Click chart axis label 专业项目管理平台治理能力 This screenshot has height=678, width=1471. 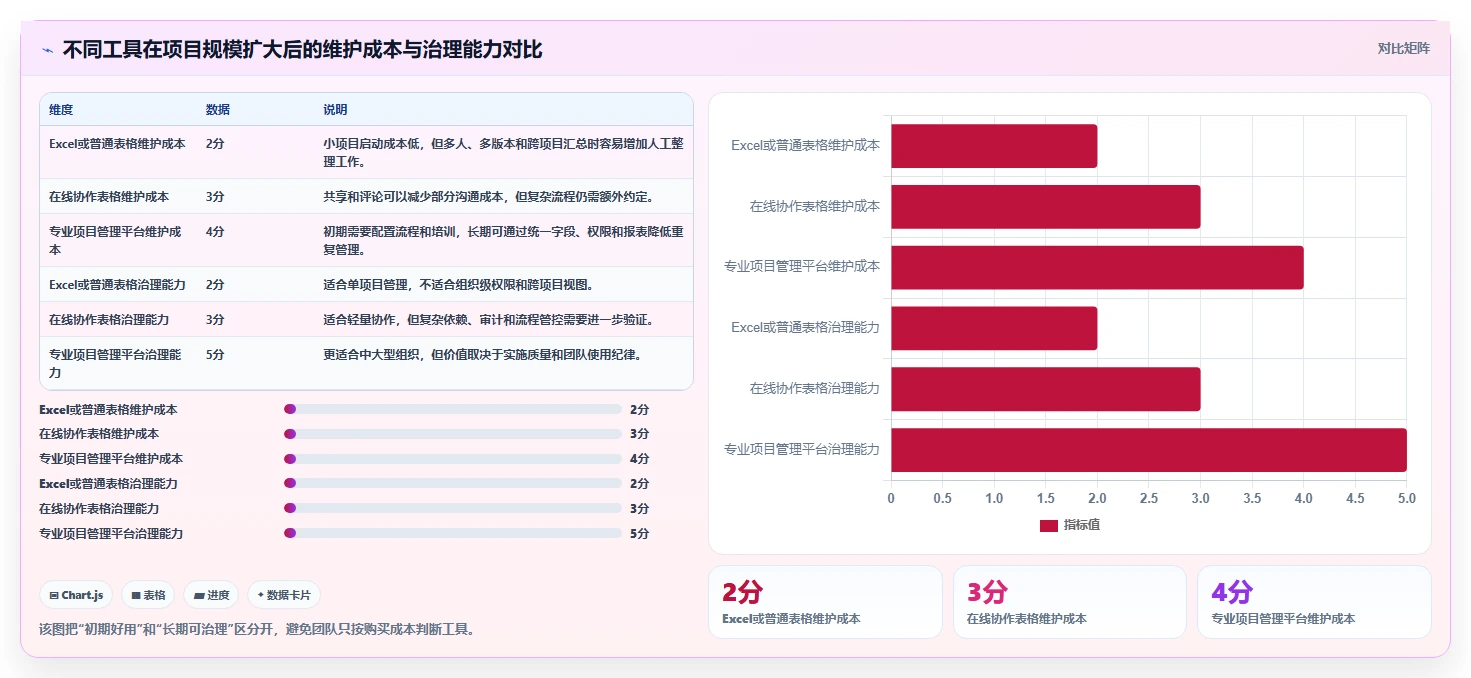point(802,450)
